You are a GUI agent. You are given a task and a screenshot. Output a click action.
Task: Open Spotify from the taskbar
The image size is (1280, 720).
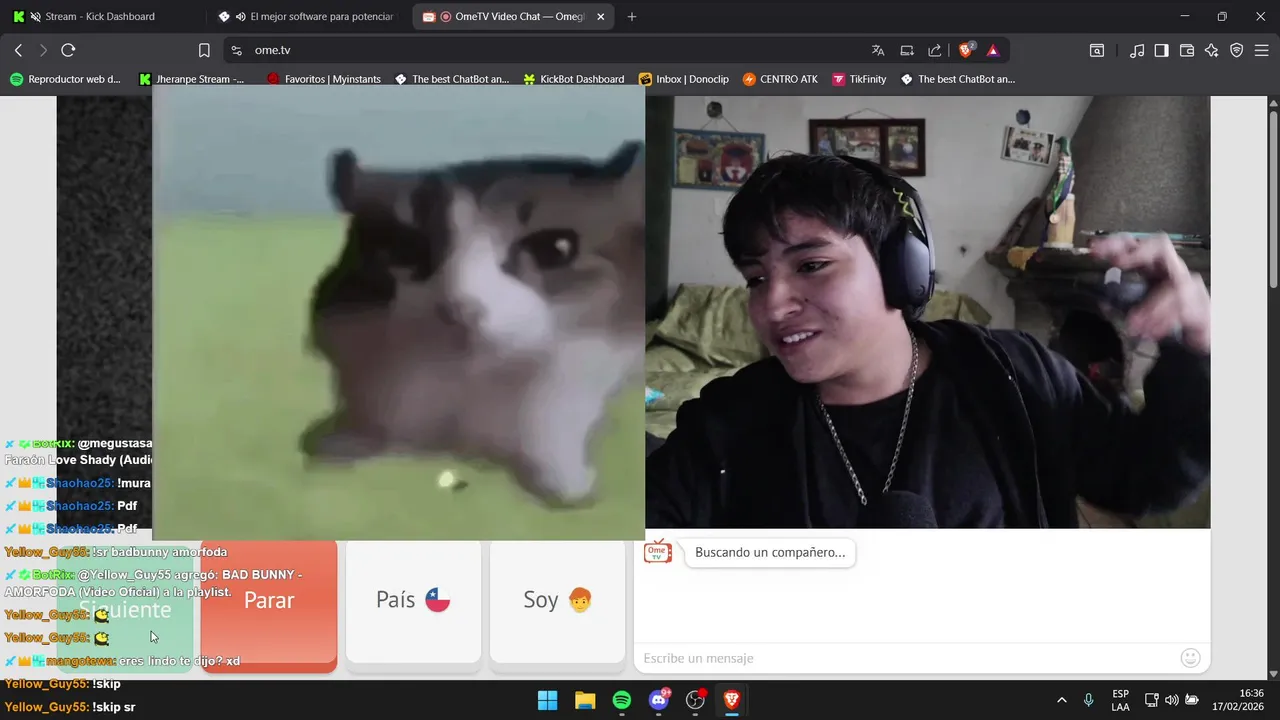tap(622, 700)
